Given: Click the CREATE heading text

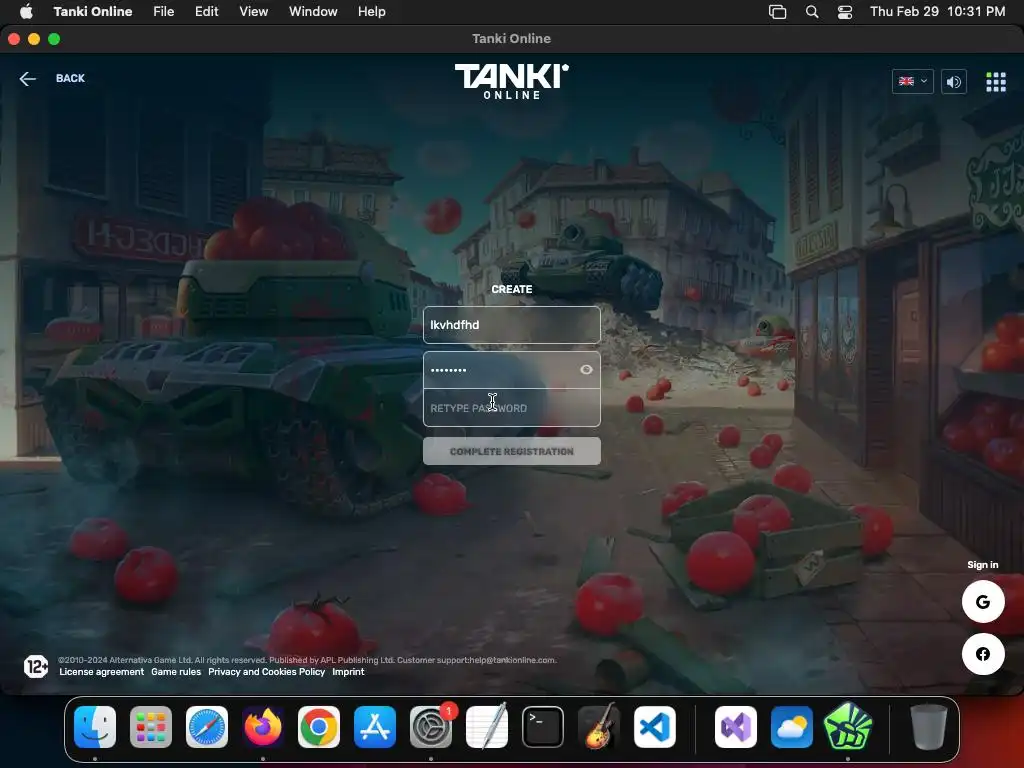Looking at the screenshot, I should tap(511, 289).
